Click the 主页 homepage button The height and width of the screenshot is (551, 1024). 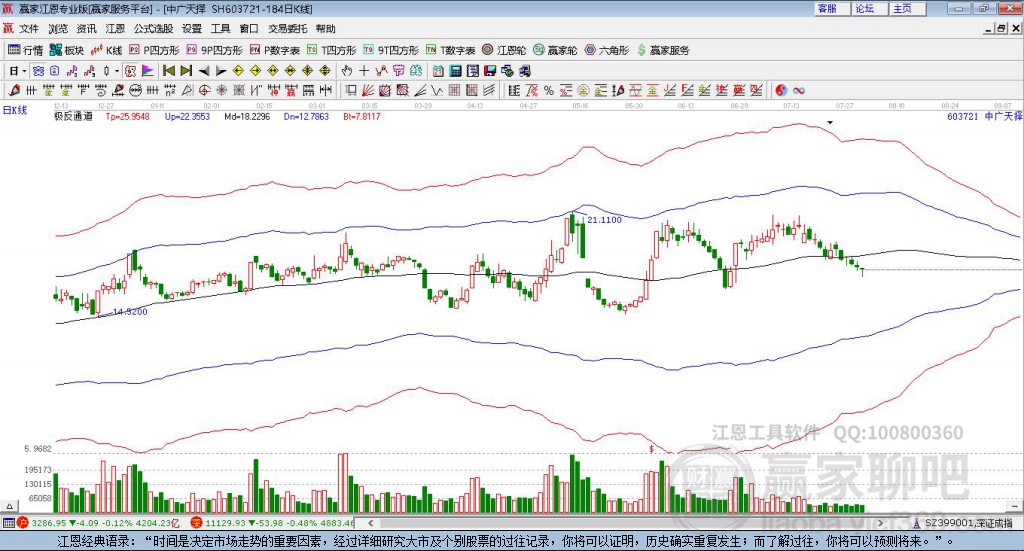click(908, 8)
